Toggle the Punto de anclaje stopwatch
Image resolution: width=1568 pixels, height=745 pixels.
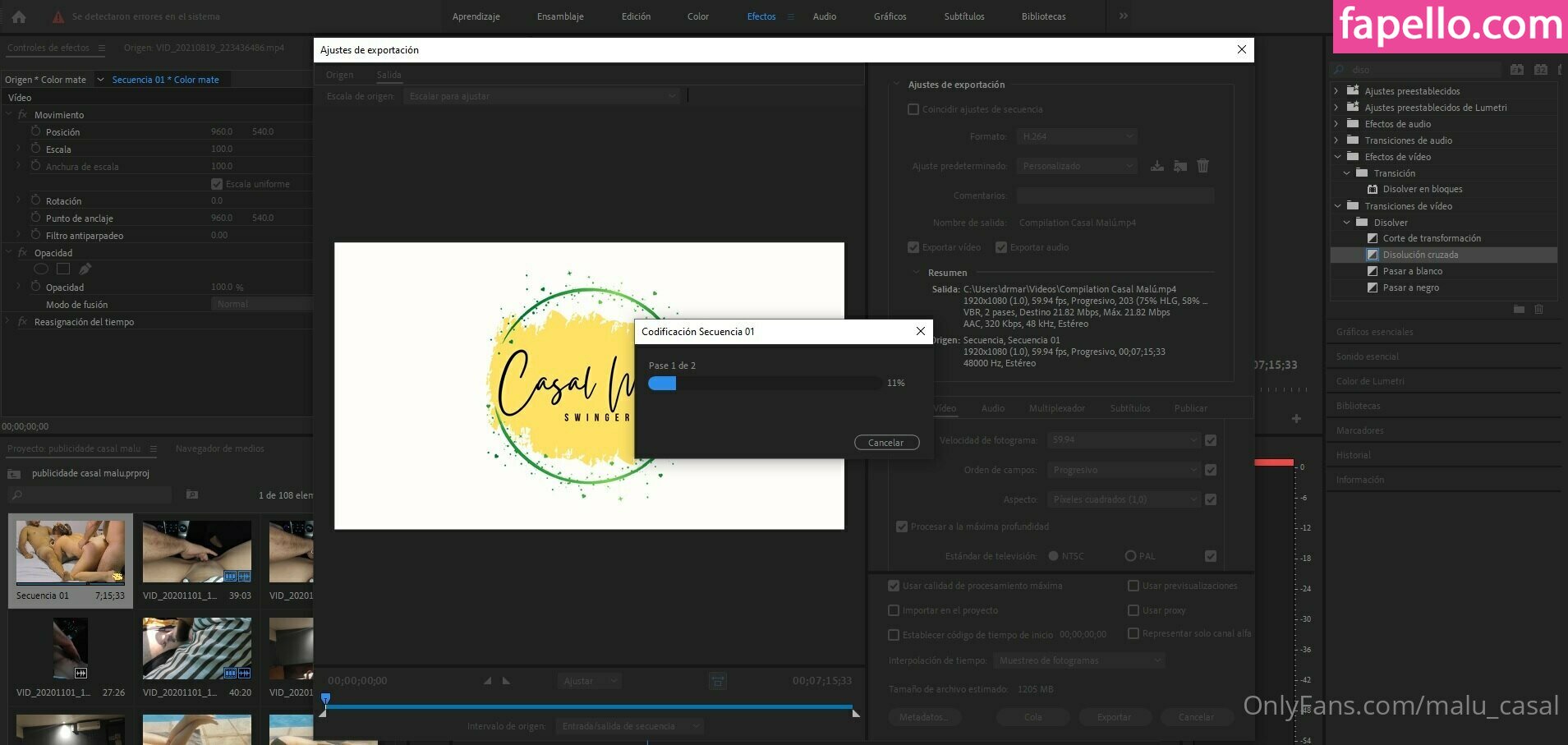coord(36,218)
